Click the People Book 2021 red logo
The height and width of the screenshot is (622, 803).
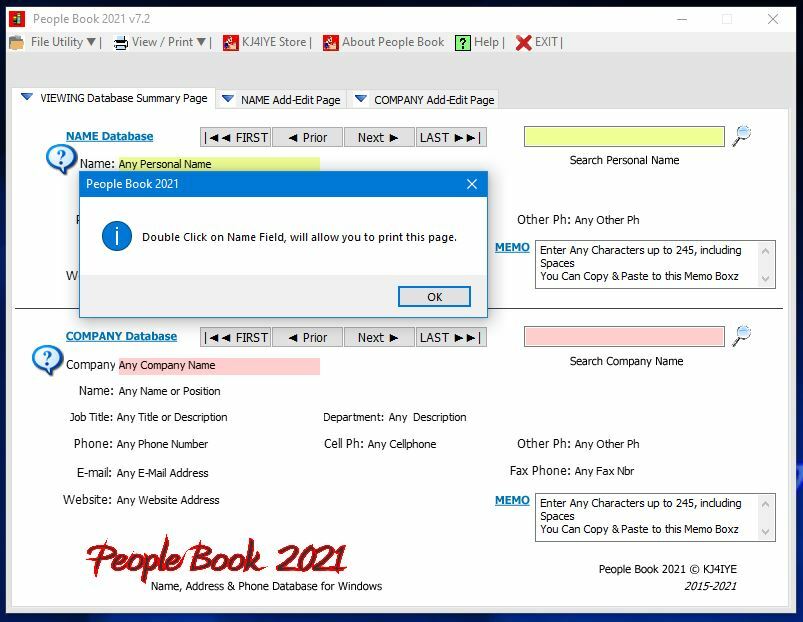[217, 557]
